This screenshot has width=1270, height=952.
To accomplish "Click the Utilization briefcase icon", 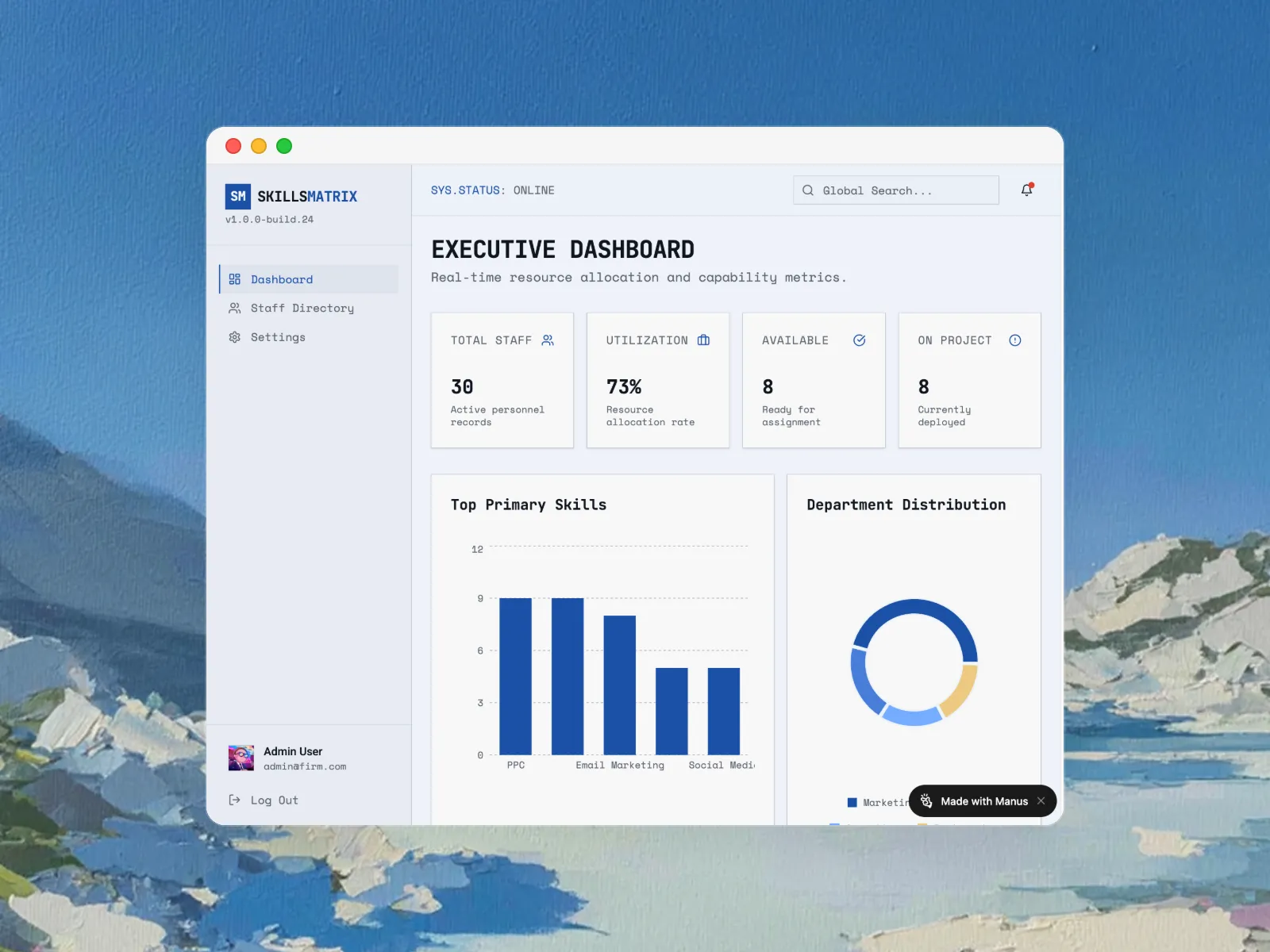I will pos(703,340).
